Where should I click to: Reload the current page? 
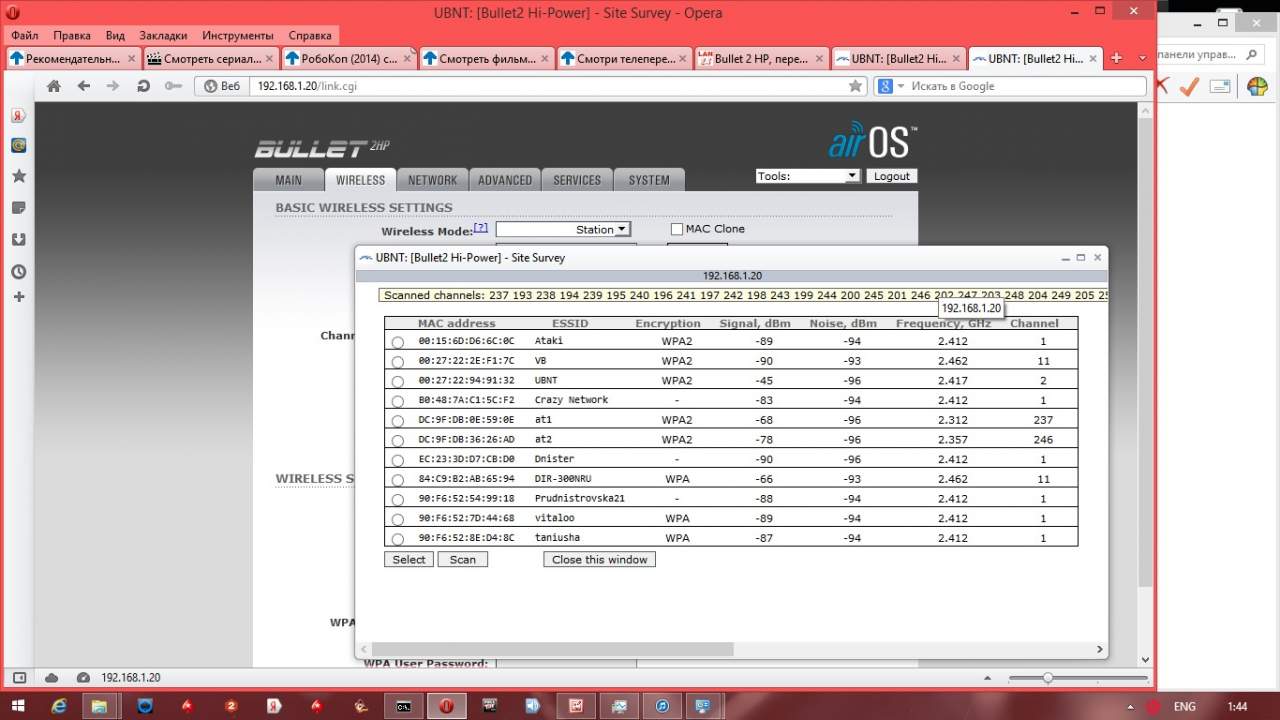[x=143, y=86]
